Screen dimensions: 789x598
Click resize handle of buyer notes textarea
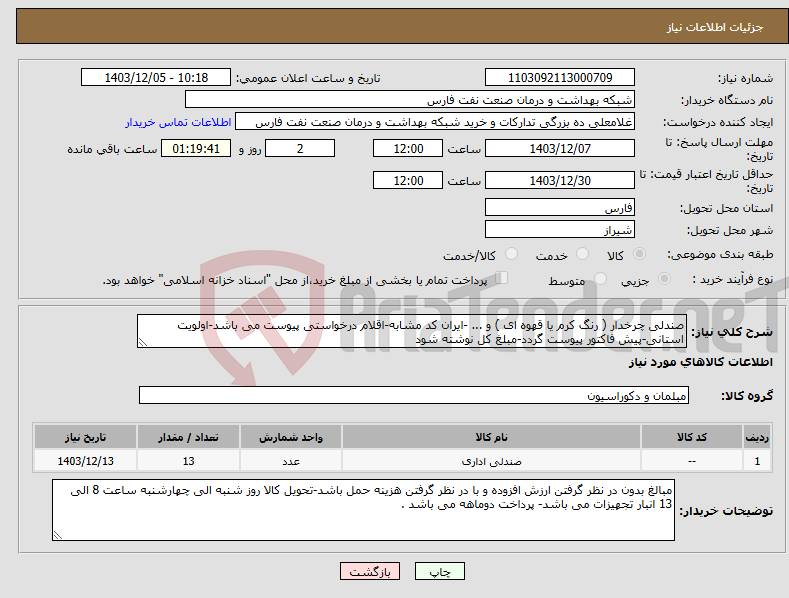(58, 535)
